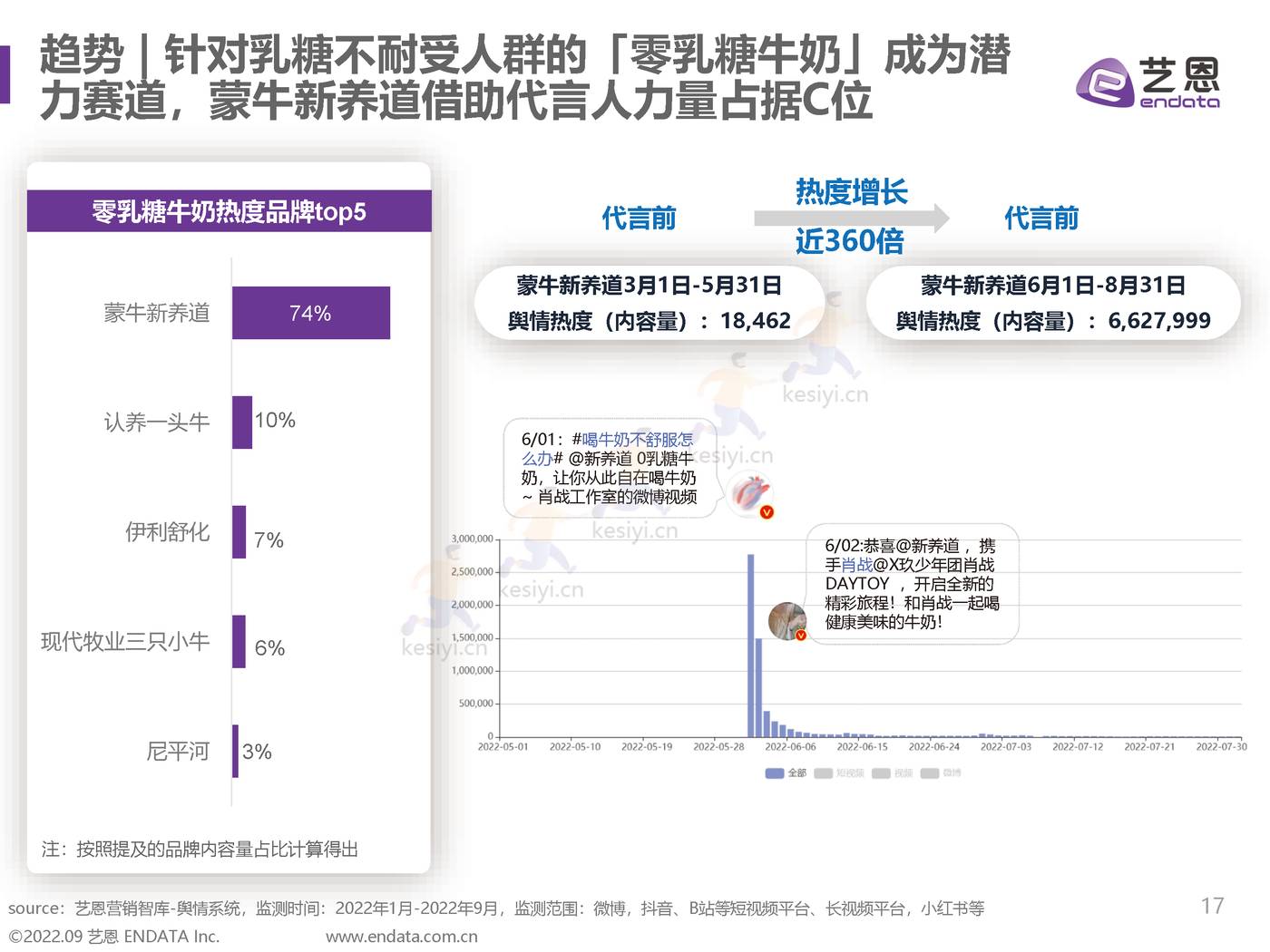Click the blue 肖战 link in 6/02 callout
Screen dimensions: 1270x952
[857, 565]
